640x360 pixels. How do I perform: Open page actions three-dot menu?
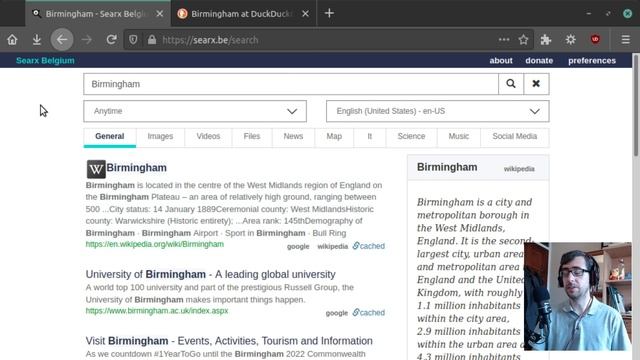pyautogui.click(x=504, y=40)
